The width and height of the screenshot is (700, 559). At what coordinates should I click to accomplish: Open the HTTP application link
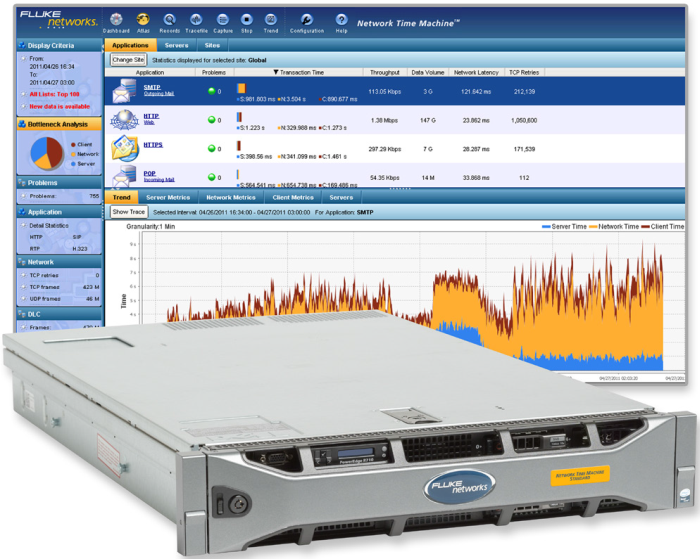[x=151, y=116]
